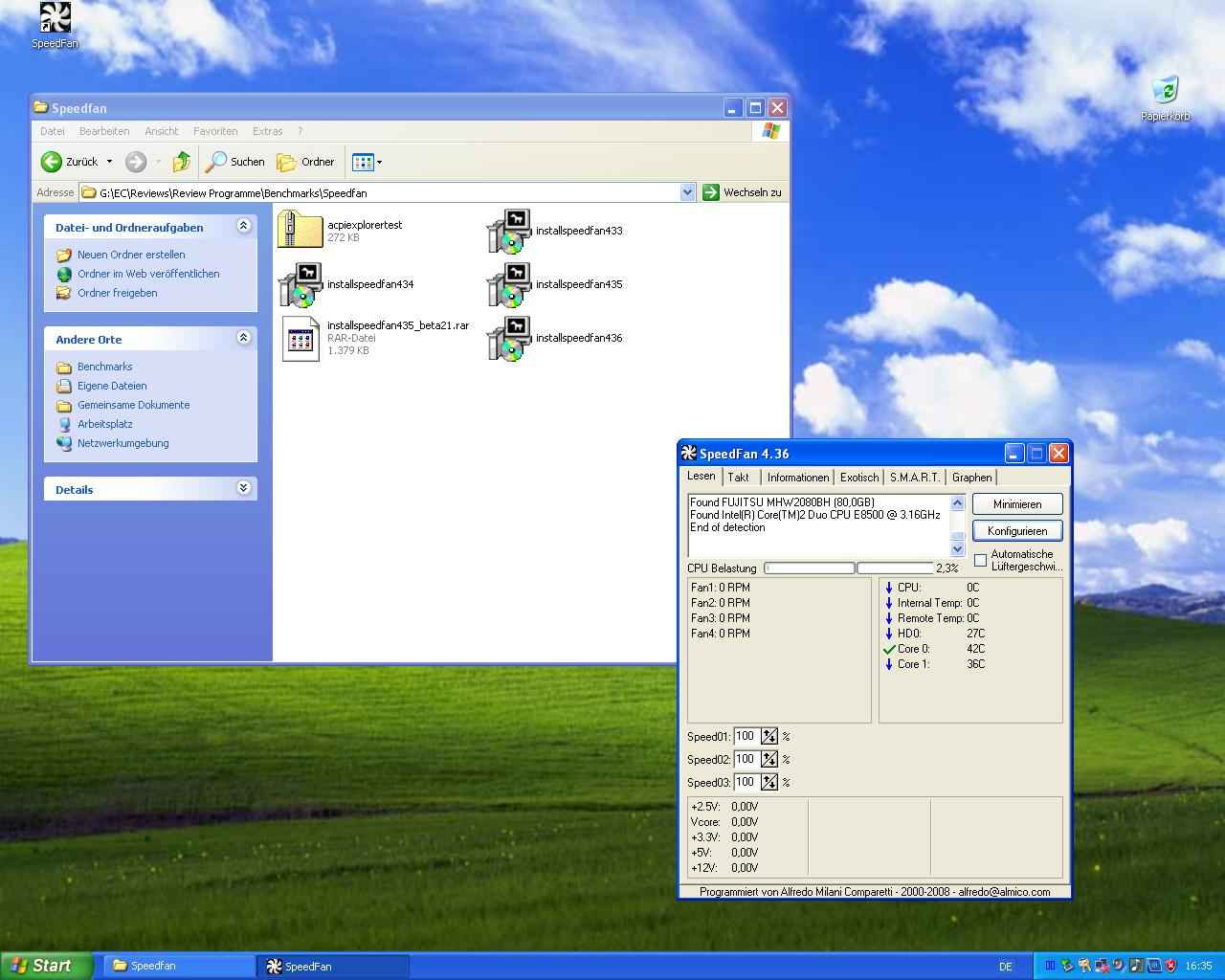Switch to Speedfan folder taskbar button
The width and height of the screenshot is (1225, 980).
(179, 966)
